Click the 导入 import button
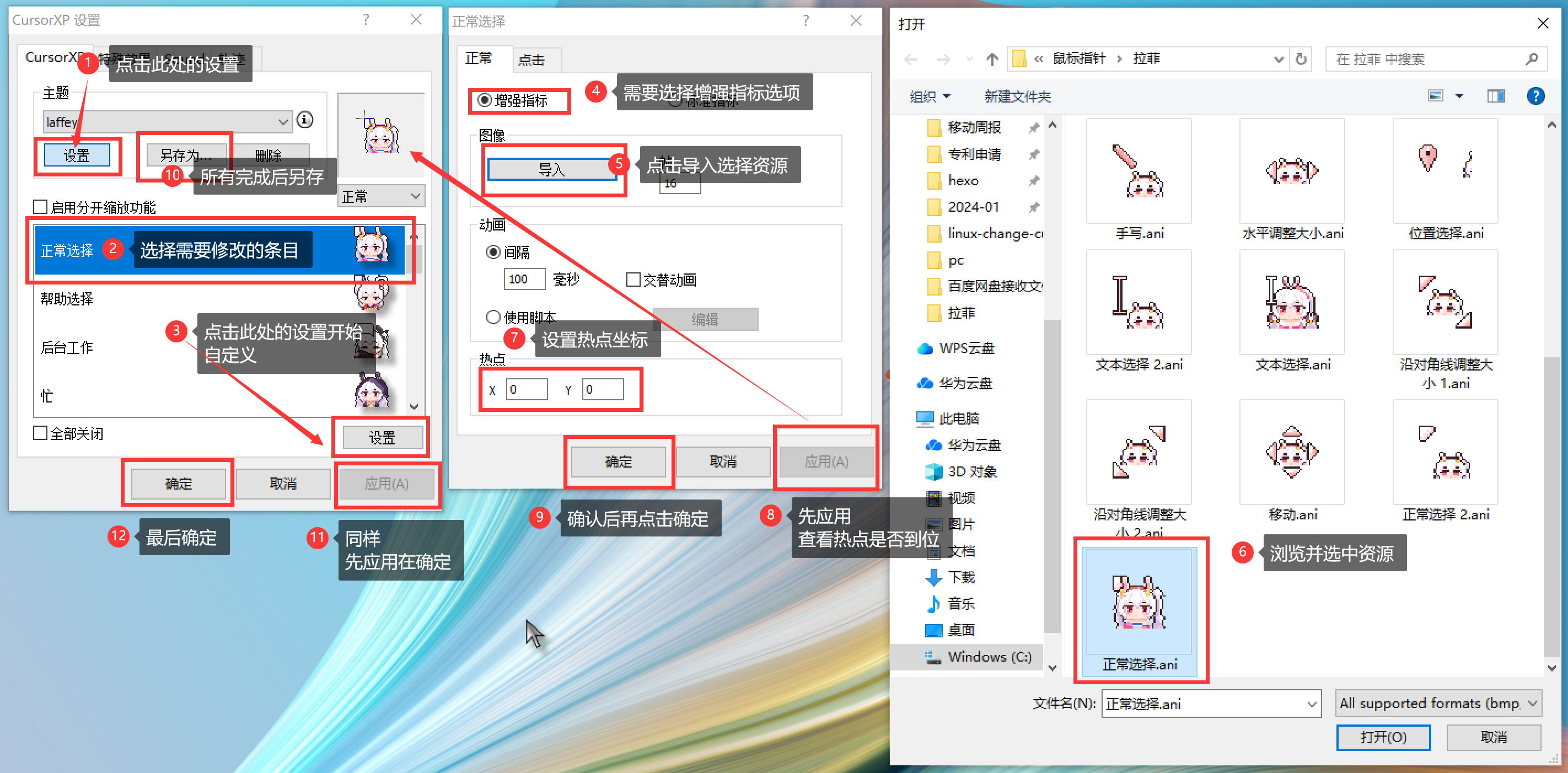1568x773 pixels. pyautogui.click(x=551, y=169)
